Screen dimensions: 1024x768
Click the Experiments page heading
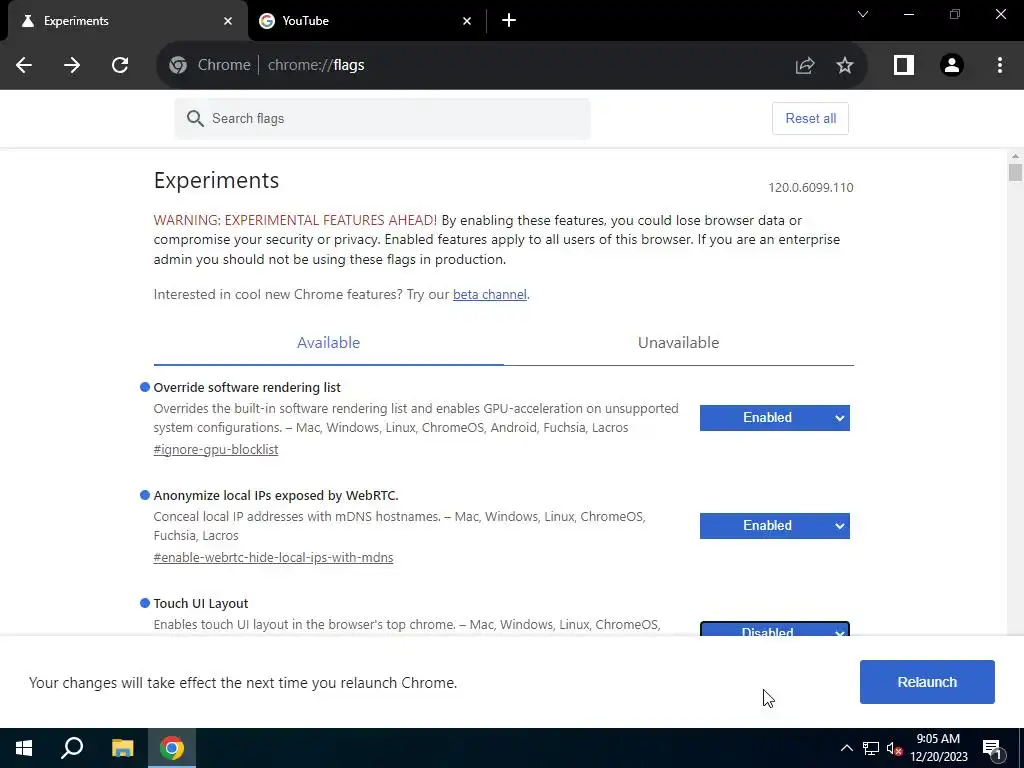pyautogui.click(x=216, y=180)
